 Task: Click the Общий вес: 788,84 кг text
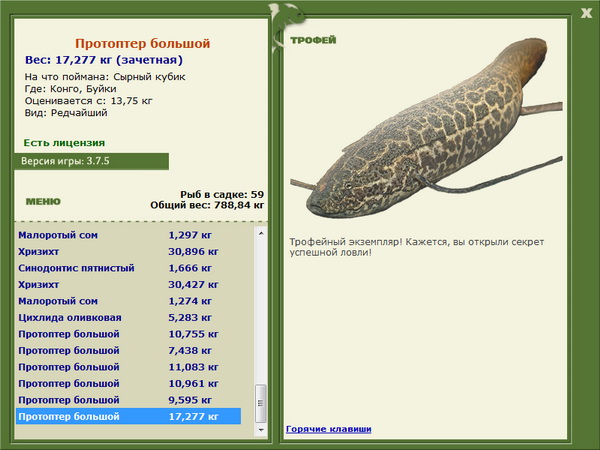(207, 205)
